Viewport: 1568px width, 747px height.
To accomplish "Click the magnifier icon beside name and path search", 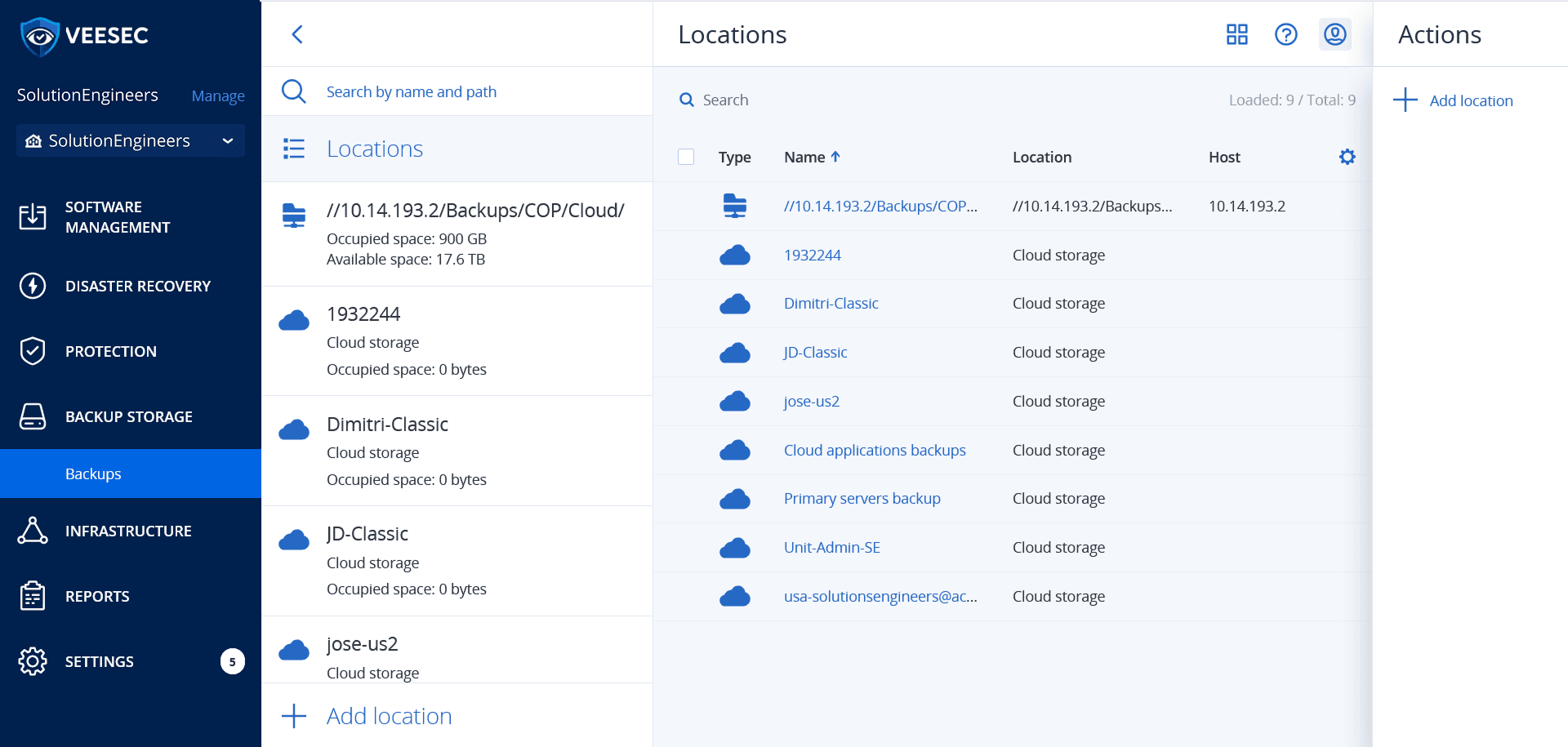I will pos(294,91).
